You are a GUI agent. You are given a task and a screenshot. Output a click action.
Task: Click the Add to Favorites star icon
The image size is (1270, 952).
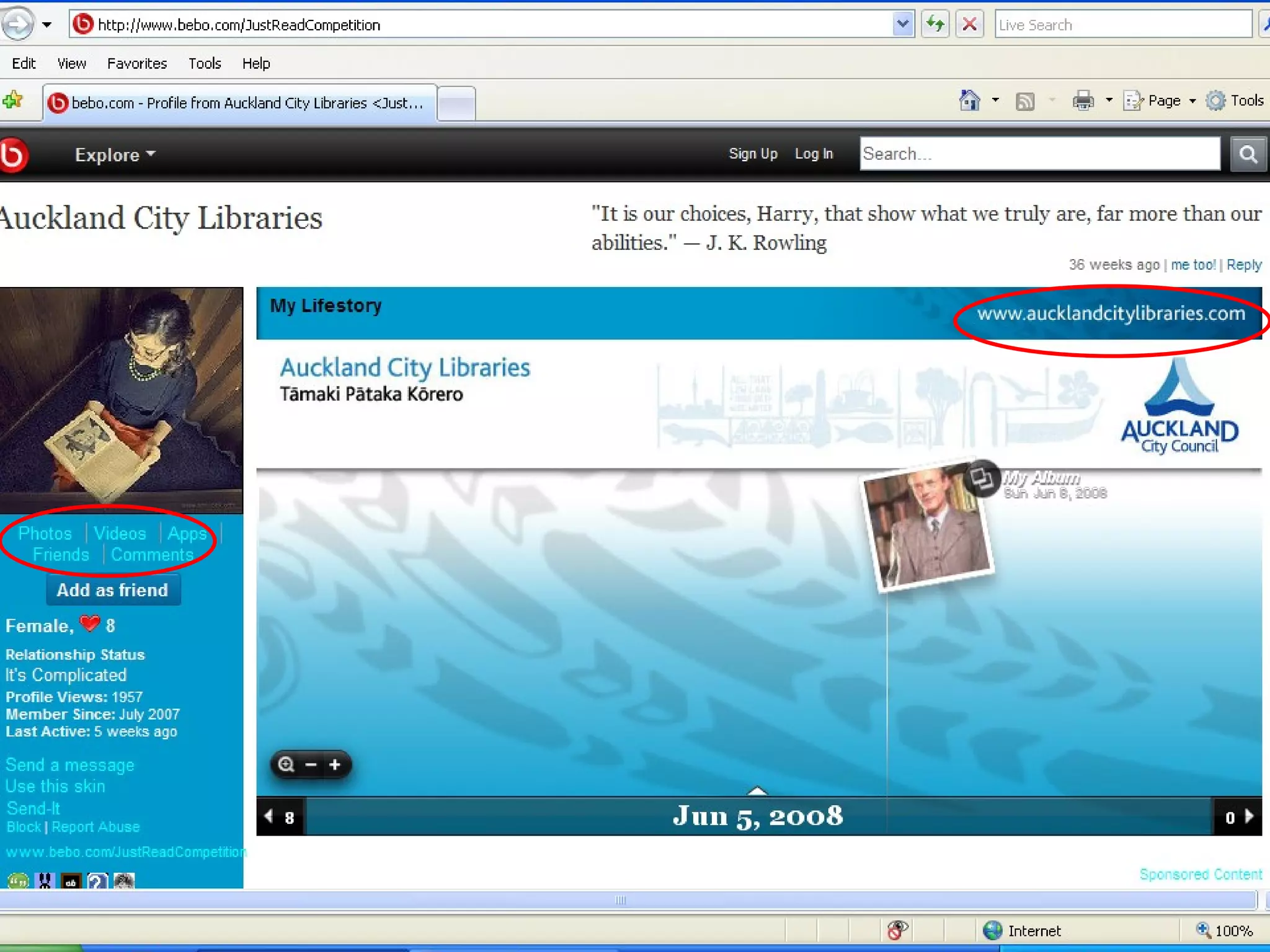point(12,100)
